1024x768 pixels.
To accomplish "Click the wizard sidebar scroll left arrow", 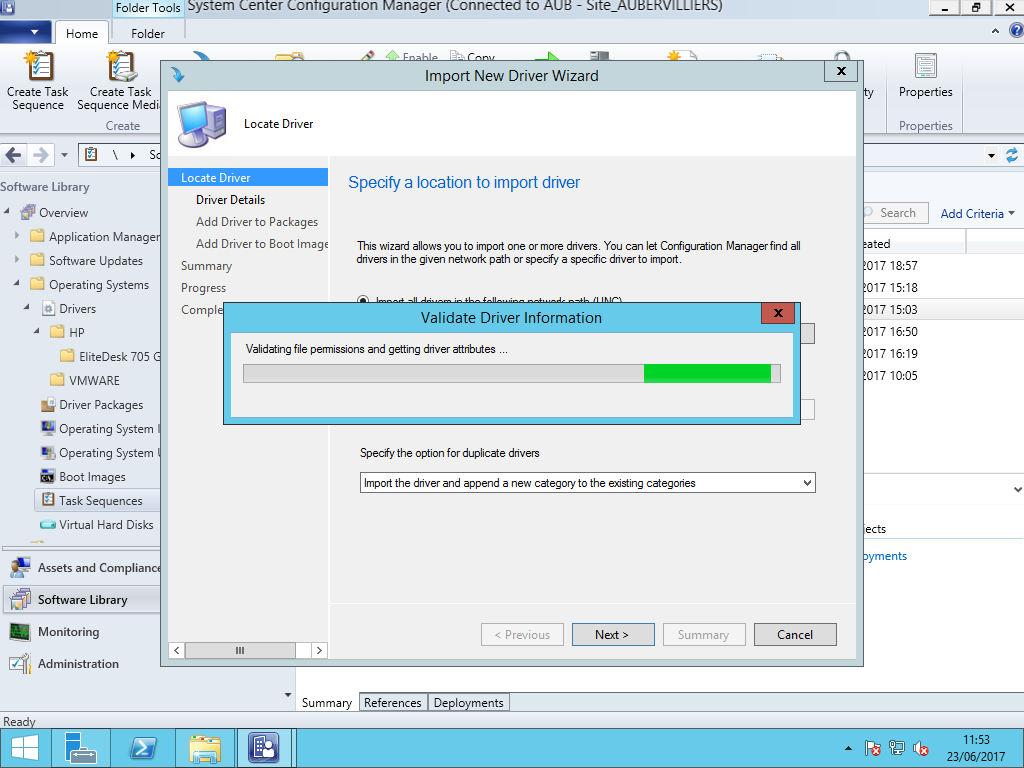I will (x=176, y=650).
